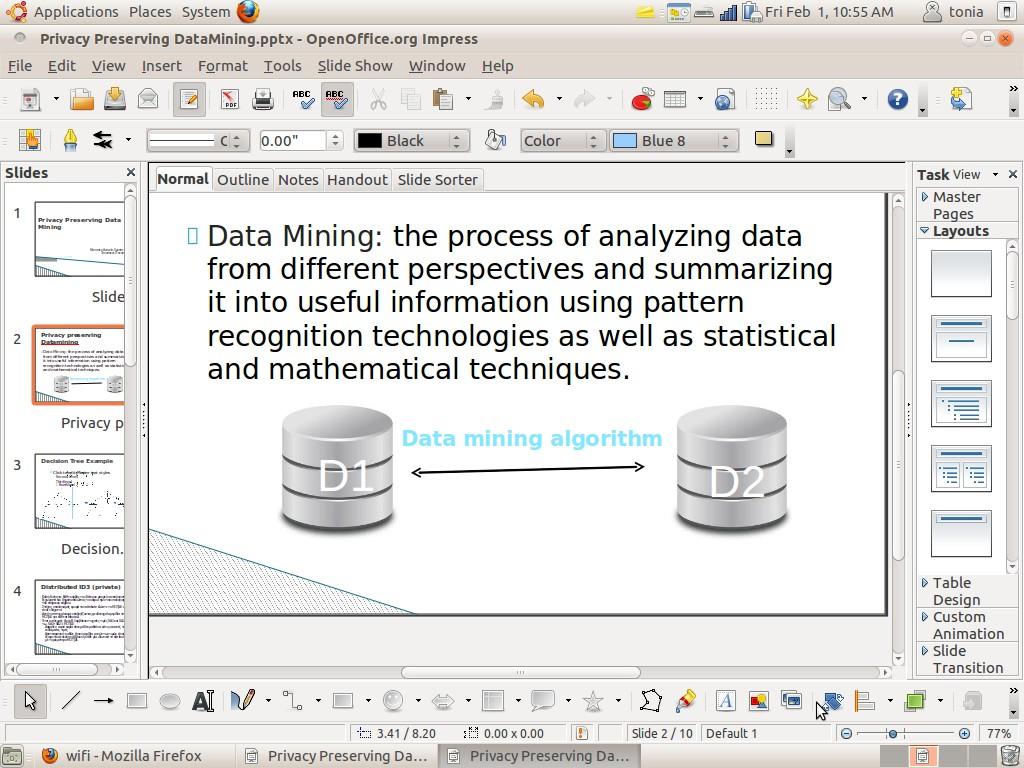Open OpenOffice Help icon
This screenshot has width=1024, height=768.
click(898, 99)
